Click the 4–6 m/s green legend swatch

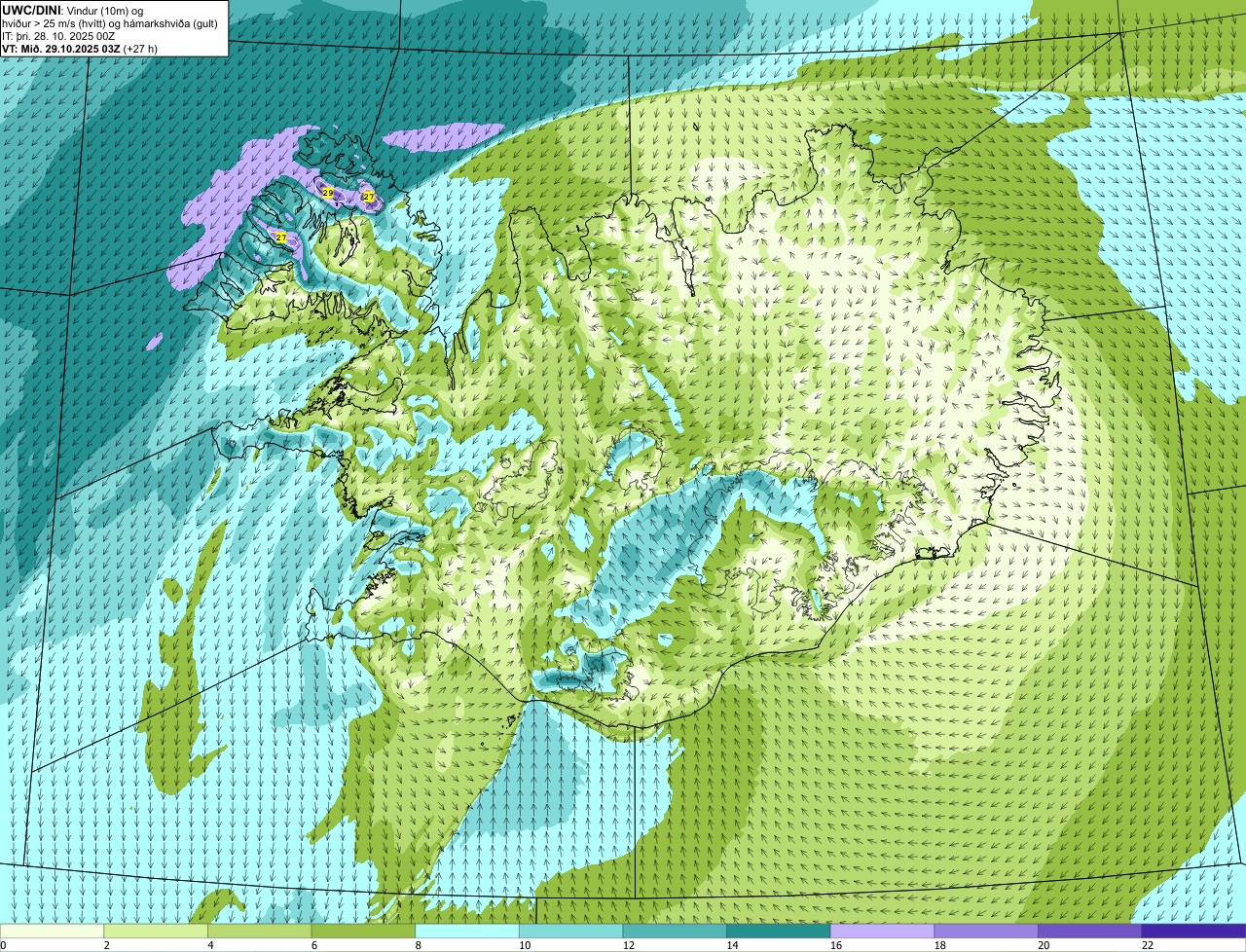(259, 931)
